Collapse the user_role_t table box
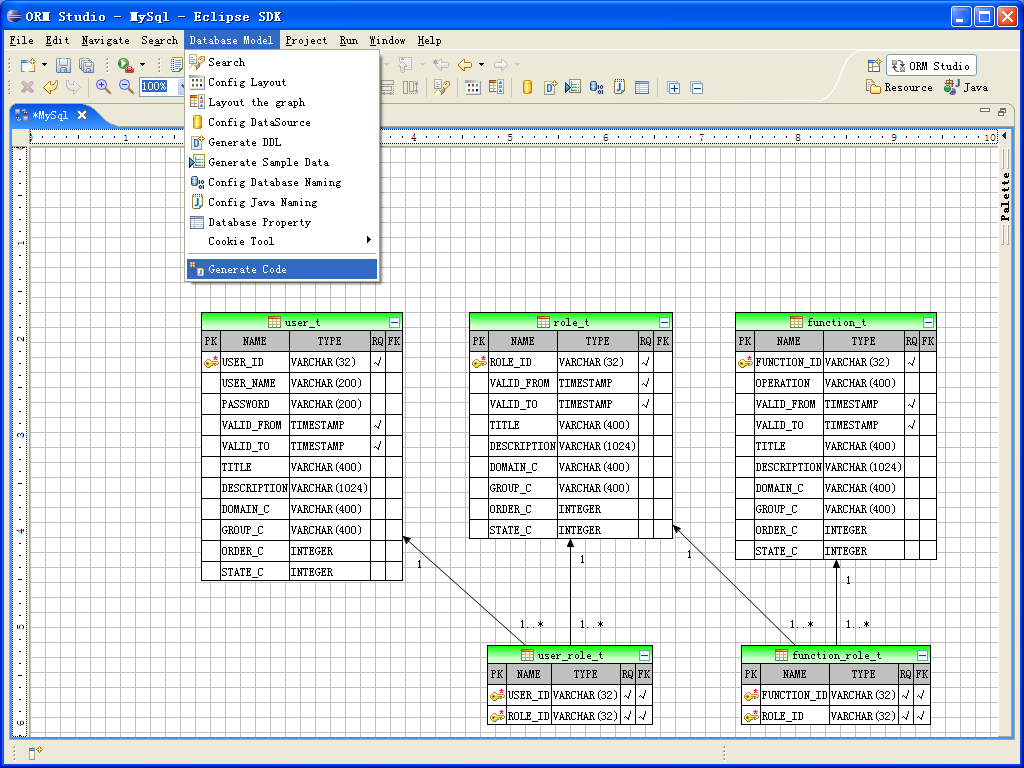Viewport: 1024px width, 768px height. point(645,655)
